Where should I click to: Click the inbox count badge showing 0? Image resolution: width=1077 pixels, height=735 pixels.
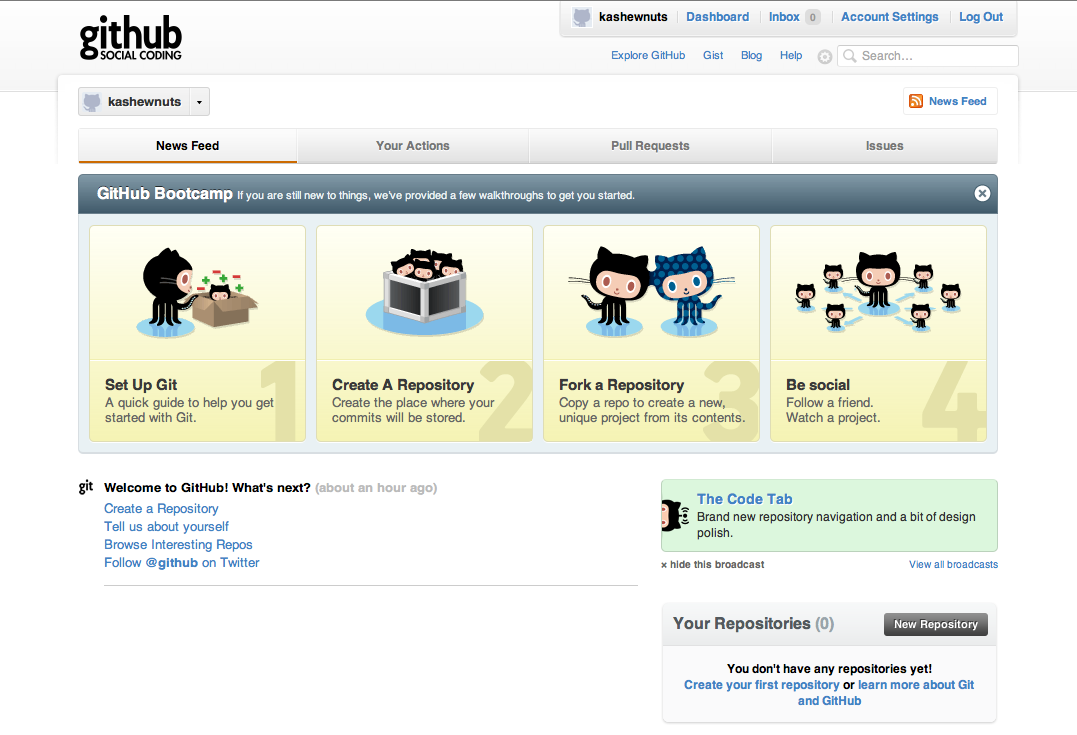(813, 17)
